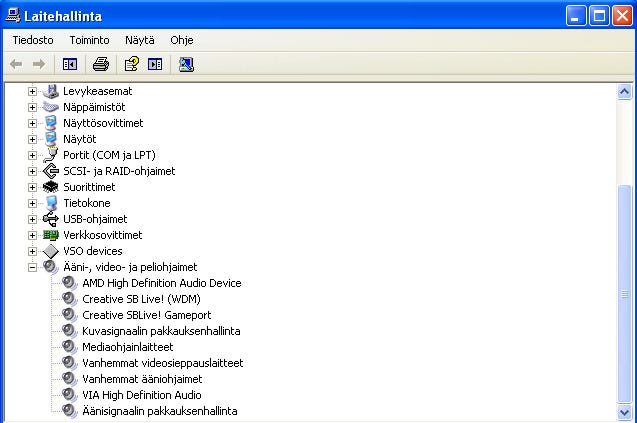Open the Näytä menu
The image size is (637, 423).
140,40
